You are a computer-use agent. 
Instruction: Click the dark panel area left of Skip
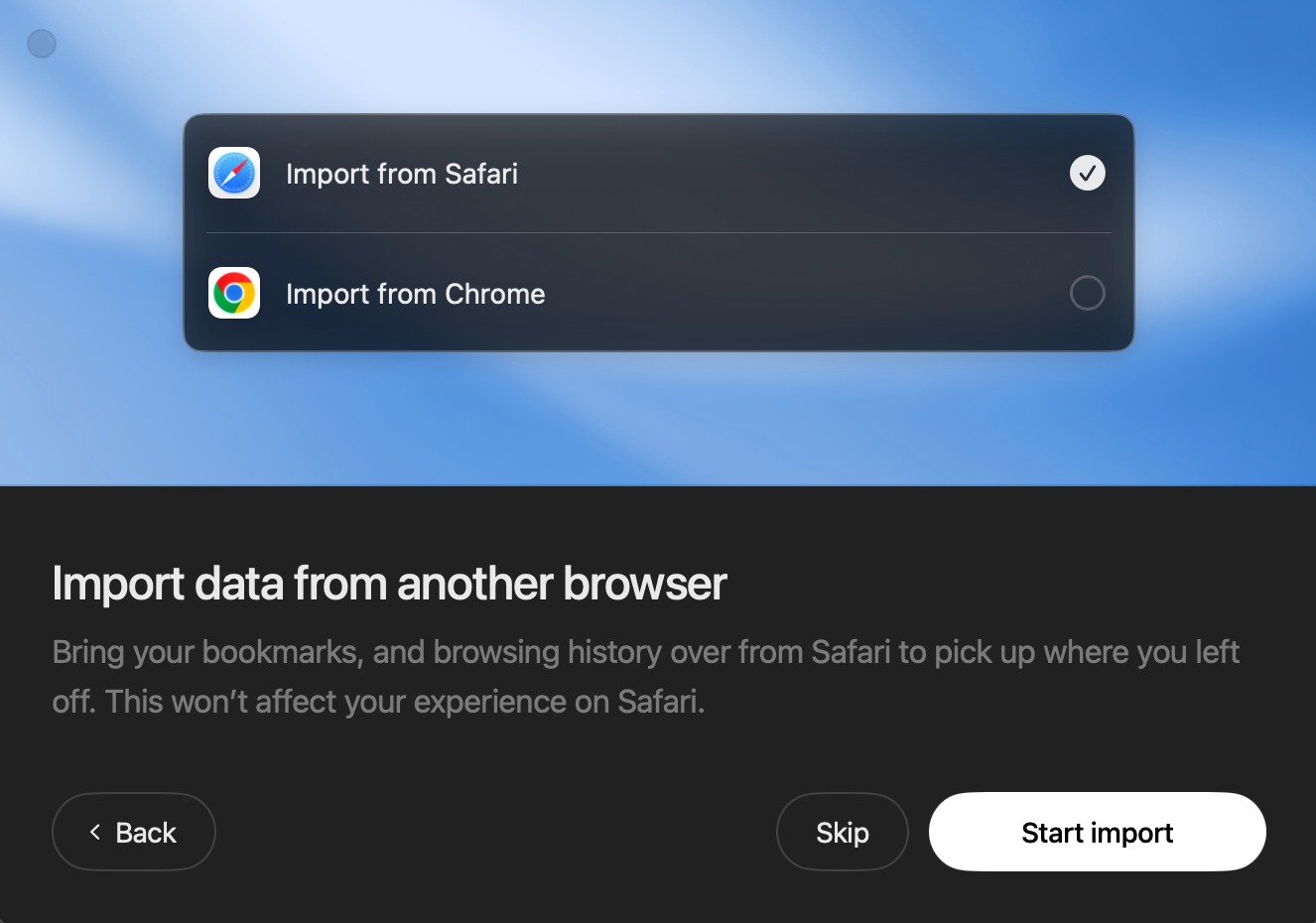(x=496, y=832)
